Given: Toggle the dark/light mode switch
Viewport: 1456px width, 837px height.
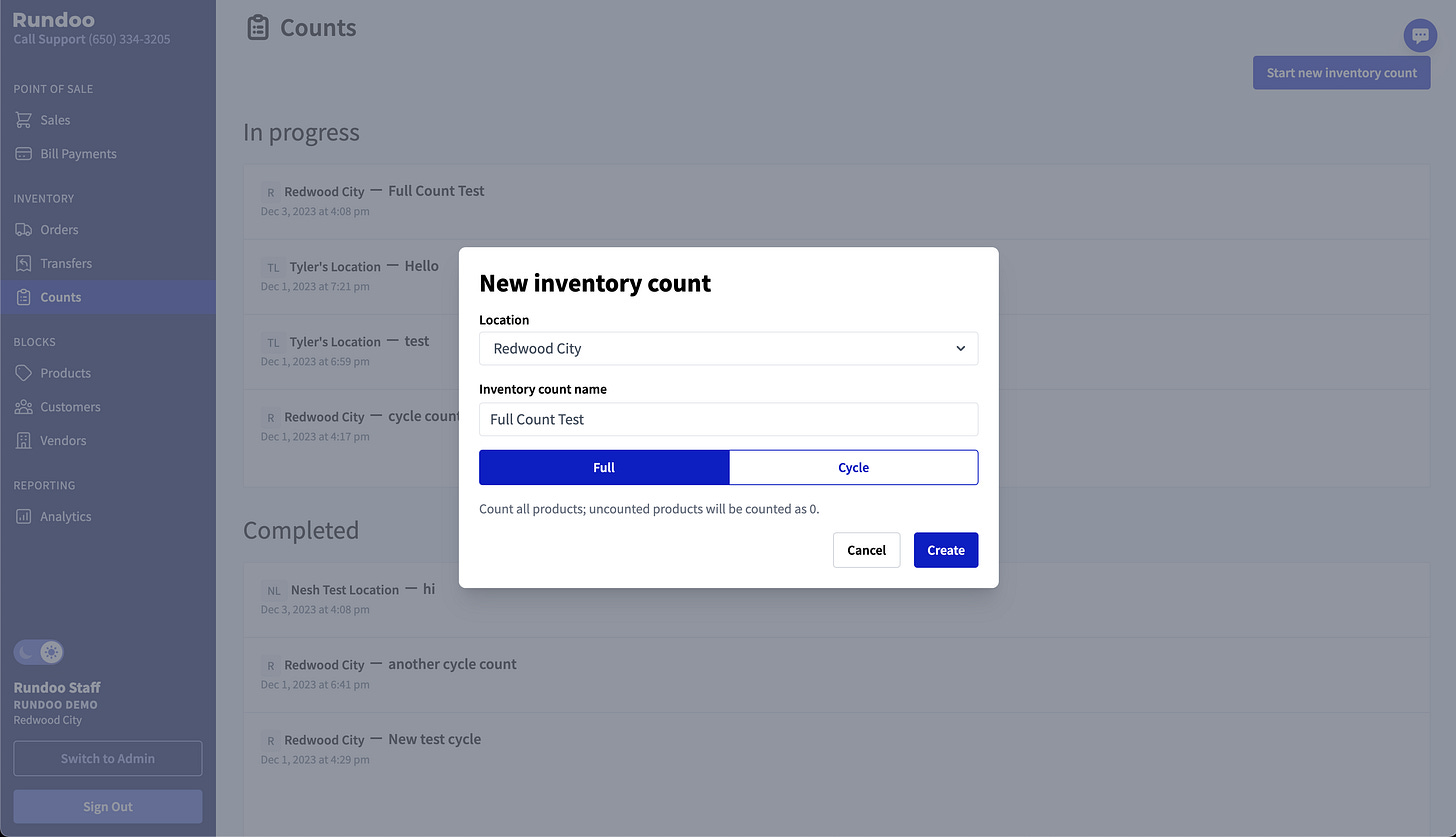Looking at the screenshot, I should tap(39, 653).
